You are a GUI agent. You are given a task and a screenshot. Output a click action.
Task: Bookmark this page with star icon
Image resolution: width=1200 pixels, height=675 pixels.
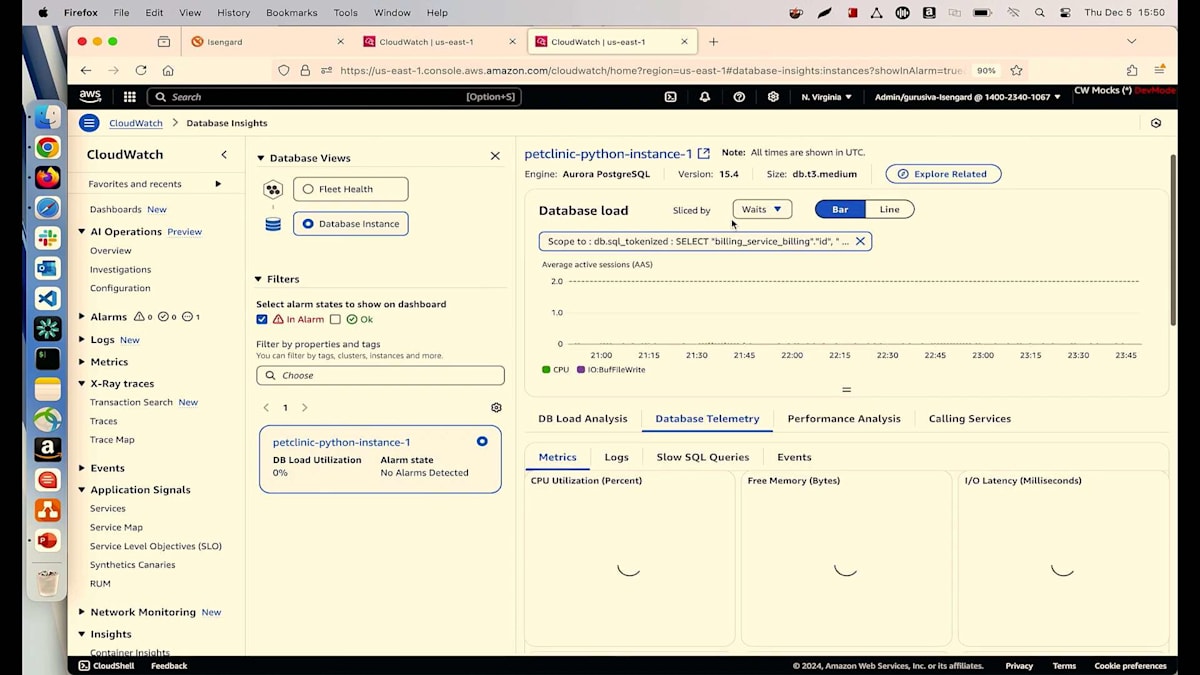pos(1017,70)
